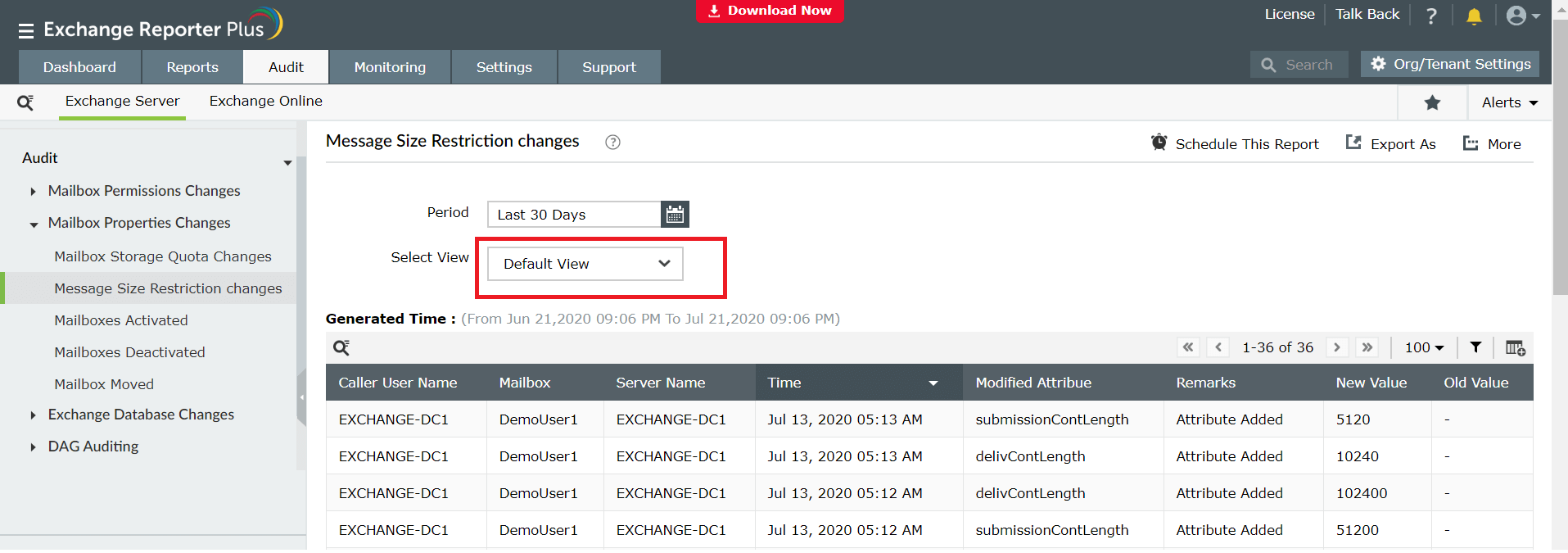The width and height of the screenshot is (1568, 553).
Task: Expand Mailbox Permissions Changes
Action: [x=33, y=192]
